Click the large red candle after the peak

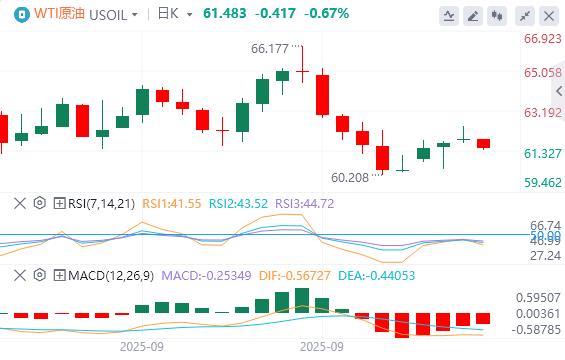click(x=322, y=95)
